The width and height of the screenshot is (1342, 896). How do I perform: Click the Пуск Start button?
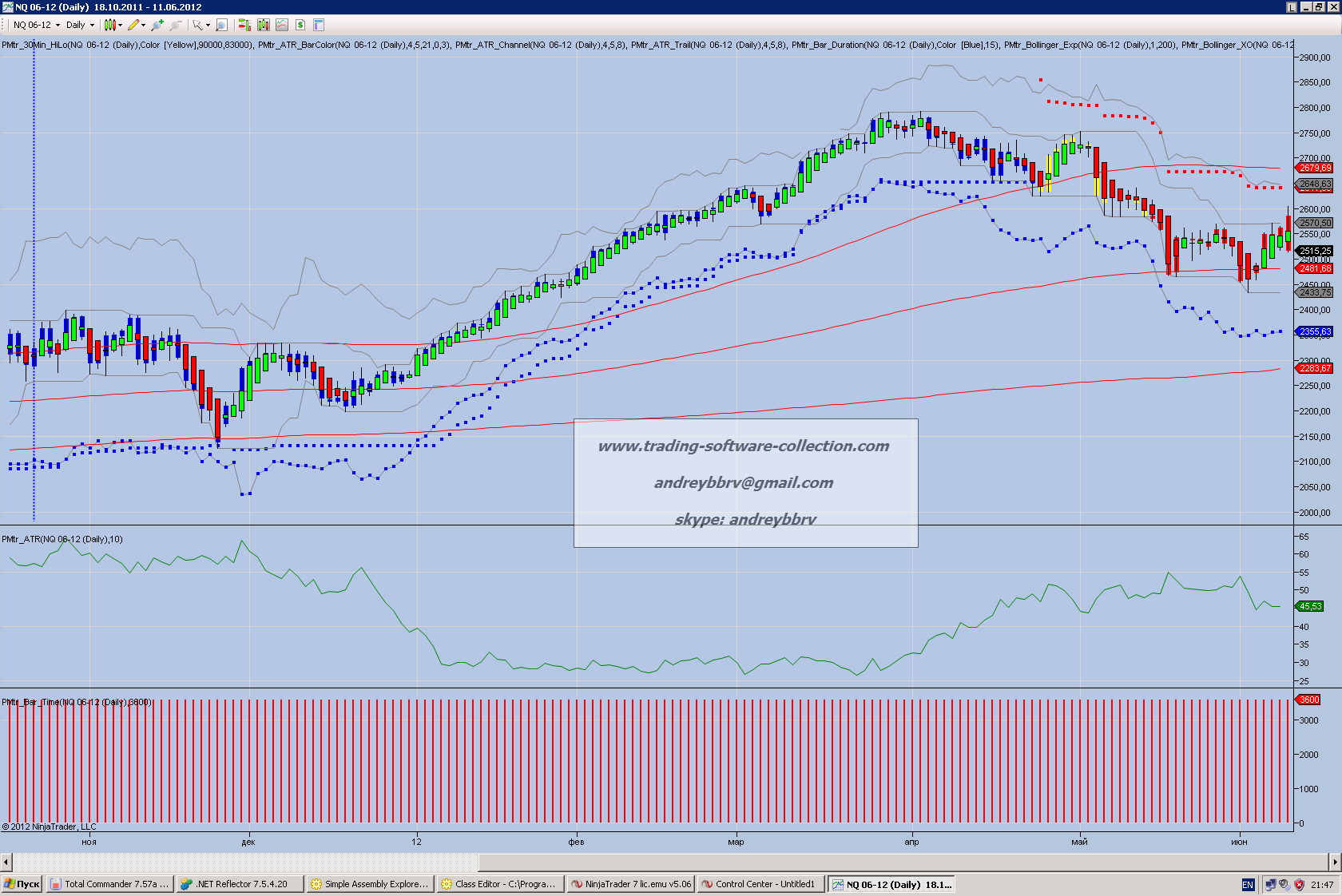click(x=22, y=884)
